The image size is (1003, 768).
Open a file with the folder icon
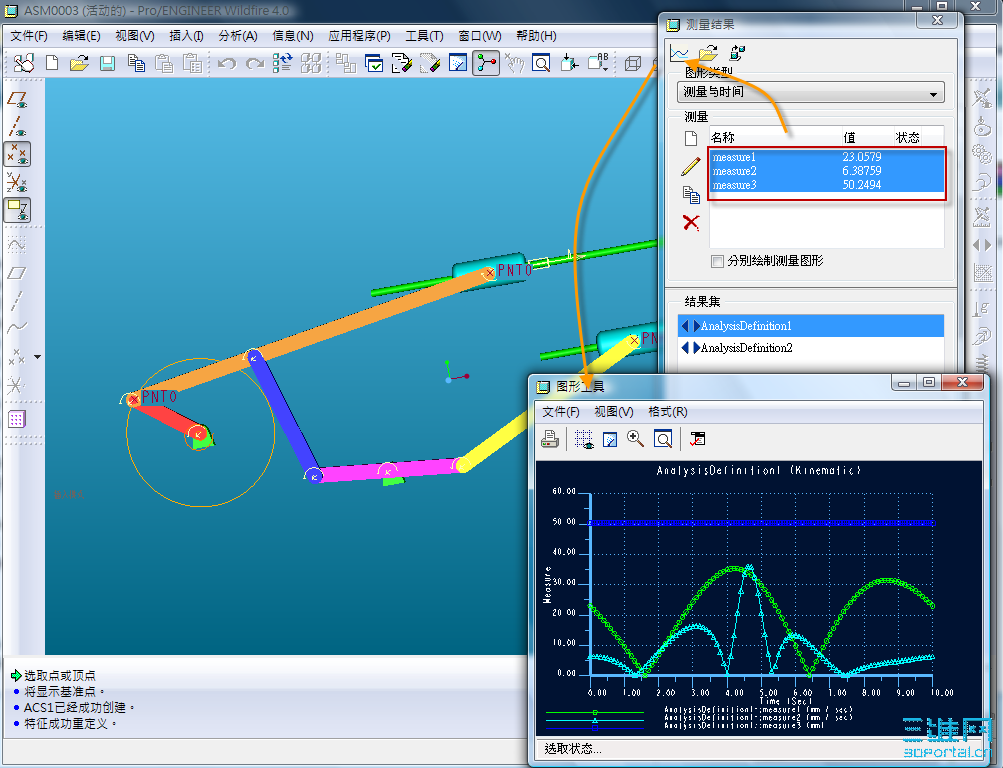tap(79, 63)
